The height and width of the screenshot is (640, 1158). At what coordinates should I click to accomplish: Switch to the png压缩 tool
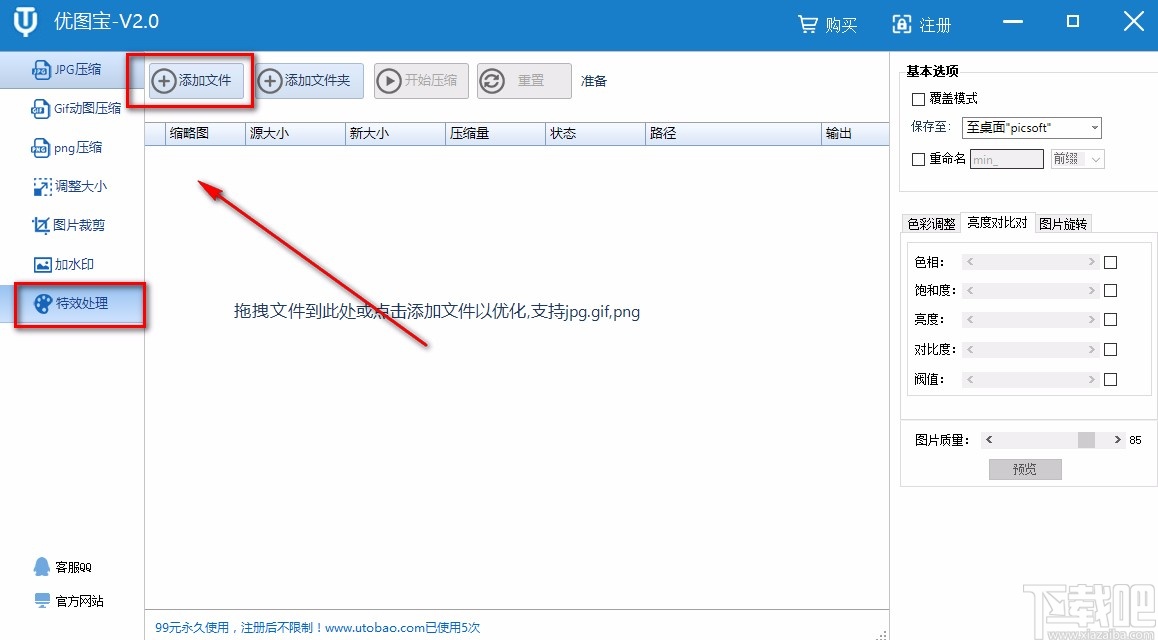click(x=70, y=147)
